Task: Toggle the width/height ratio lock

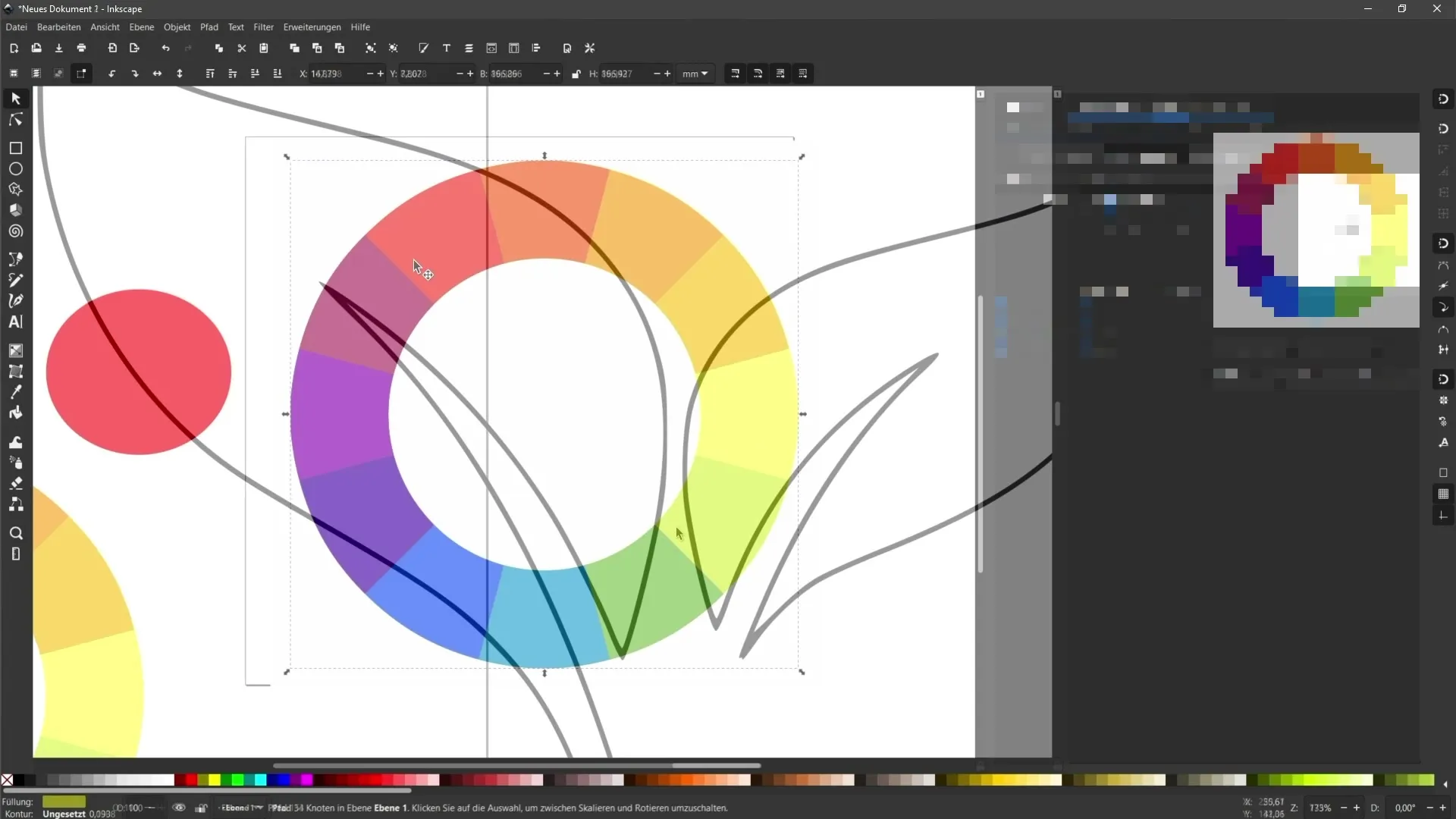Action: (x=576, y=74)
